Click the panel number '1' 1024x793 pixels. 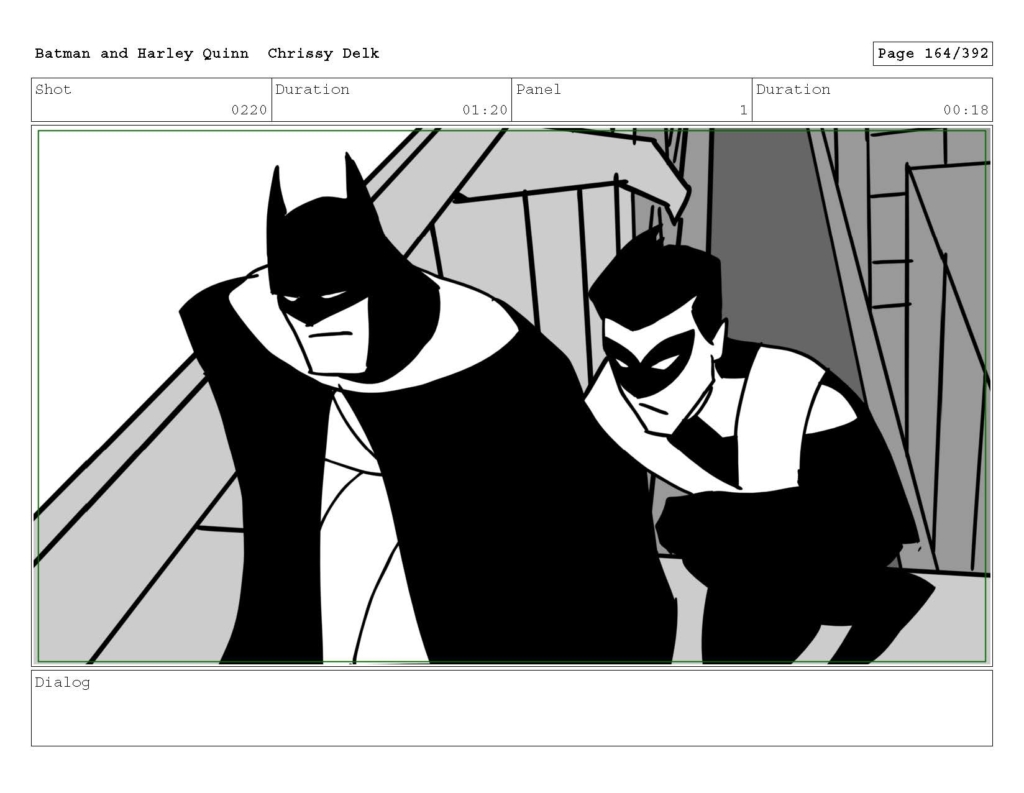(x=743, y=110)
